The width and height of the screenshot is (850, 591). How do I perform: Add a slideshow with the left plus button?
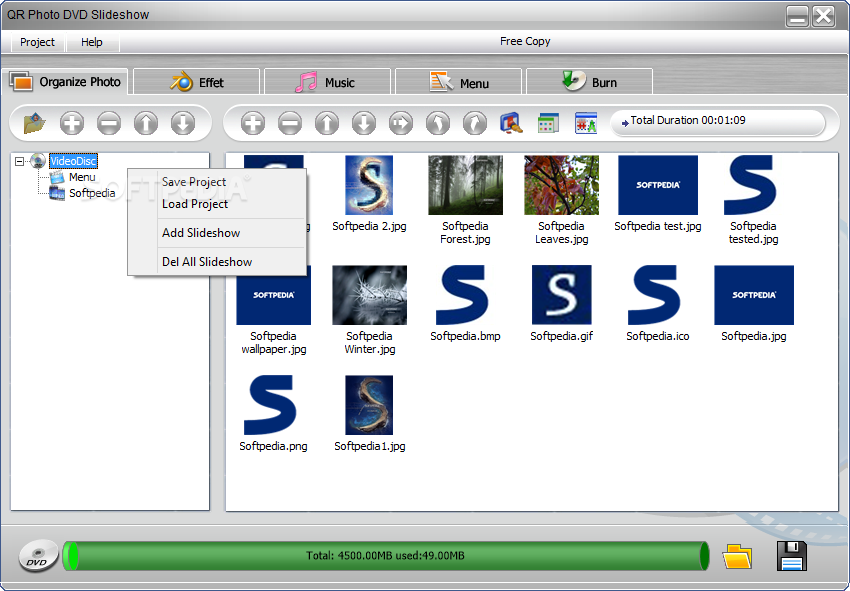pyautogui.click(x=72, y=123)
